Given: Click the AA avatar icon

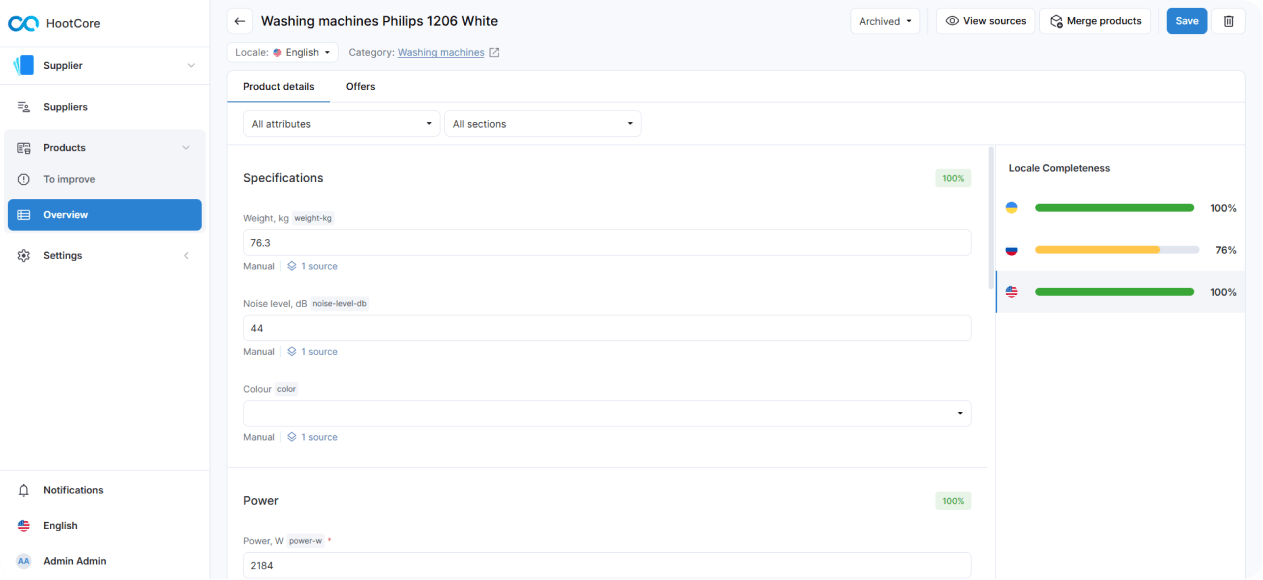Looking at the screenshot, I should point(24,561).
